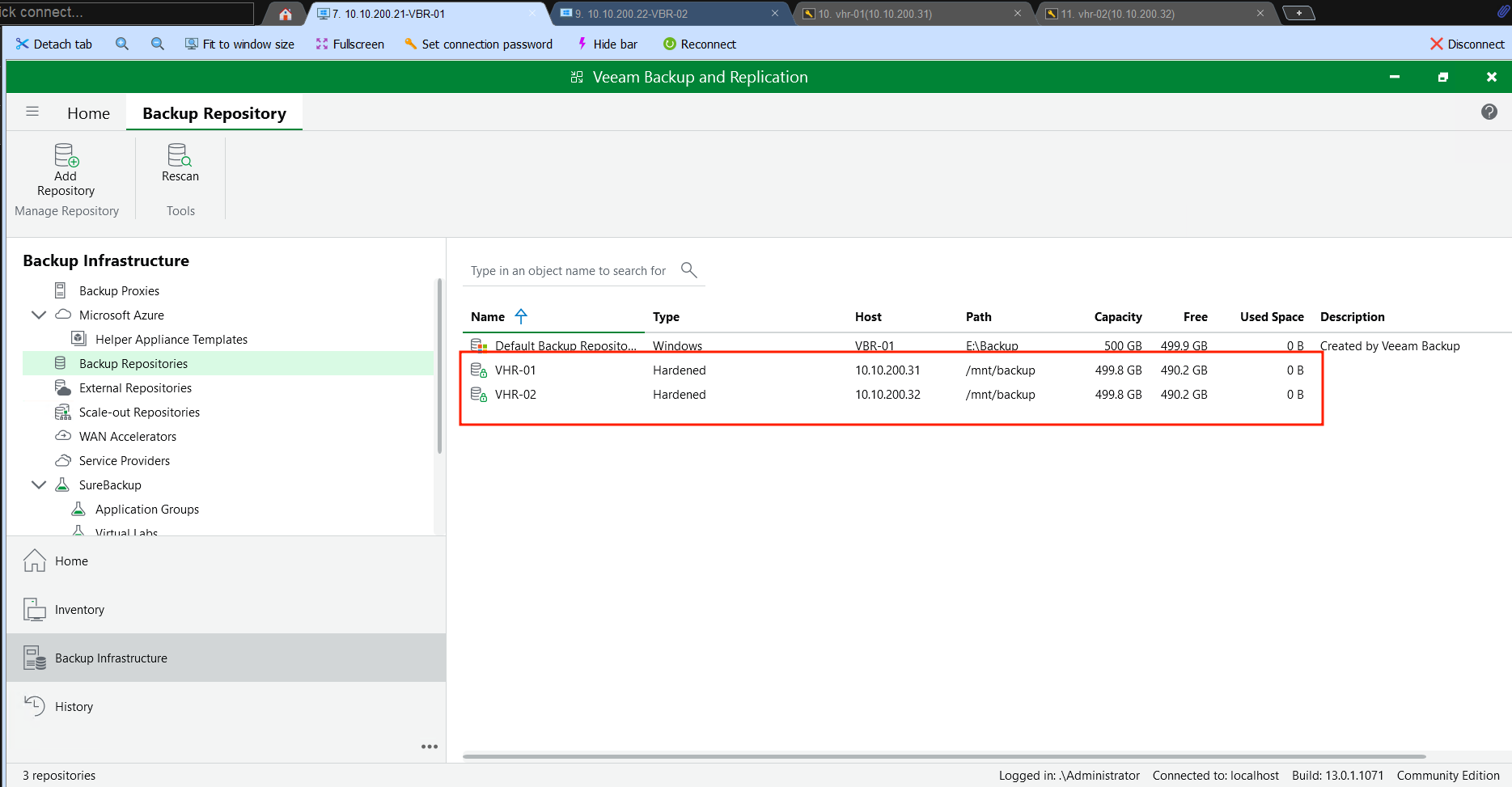Viewport: 1512px width, 787px height.
Task: Click Hide bar button
Action: pos(607,44)
